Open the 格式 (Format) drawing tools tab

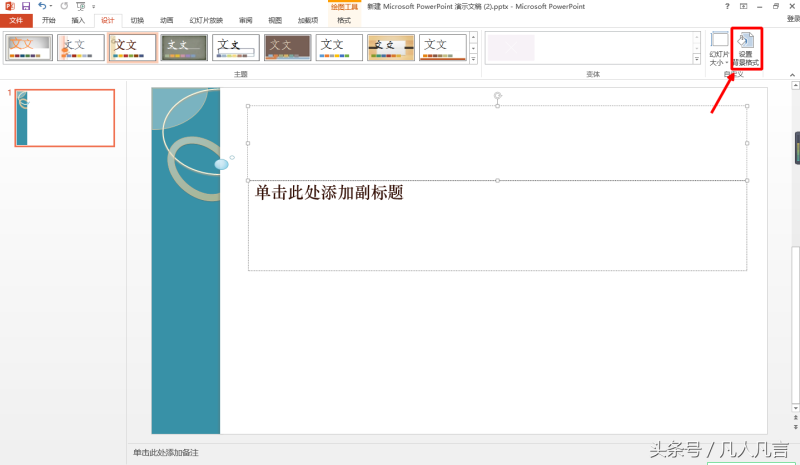click(x=344, y=20)
